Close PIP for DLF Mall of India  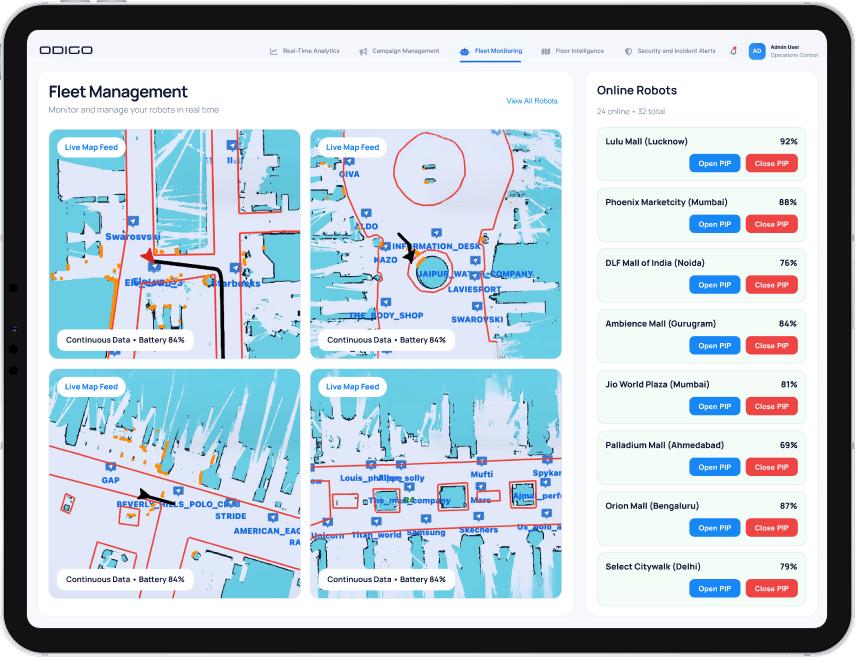774,285
